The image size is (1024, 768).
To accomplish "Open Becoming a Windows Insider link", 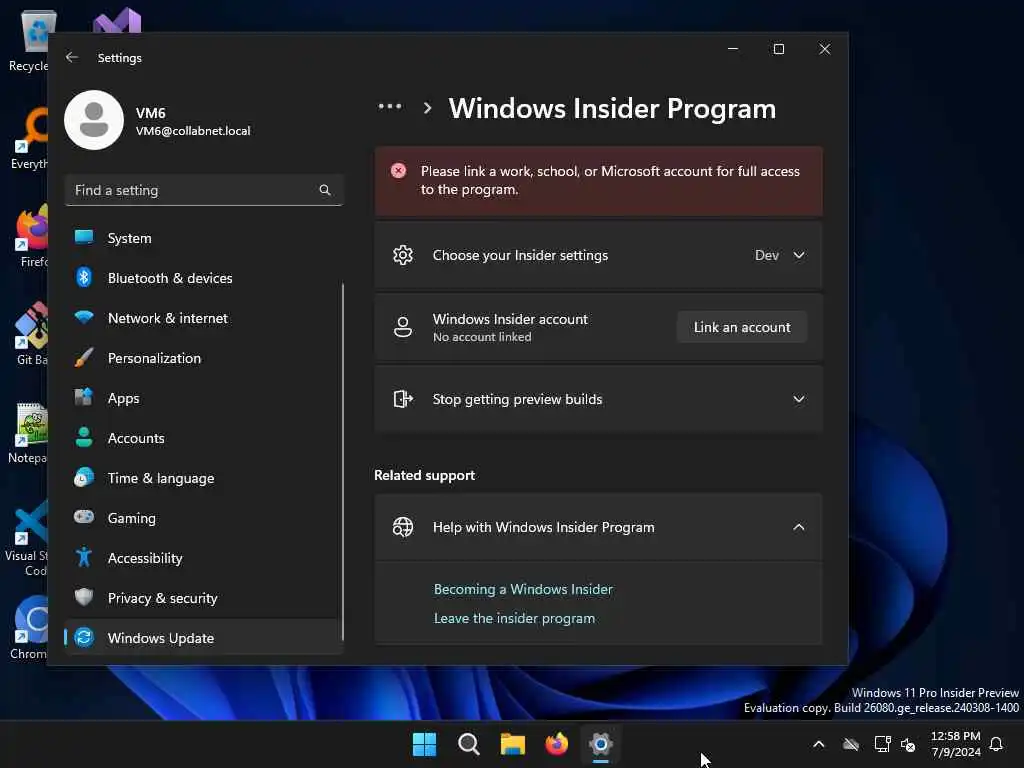I will [x=523, y=589].
